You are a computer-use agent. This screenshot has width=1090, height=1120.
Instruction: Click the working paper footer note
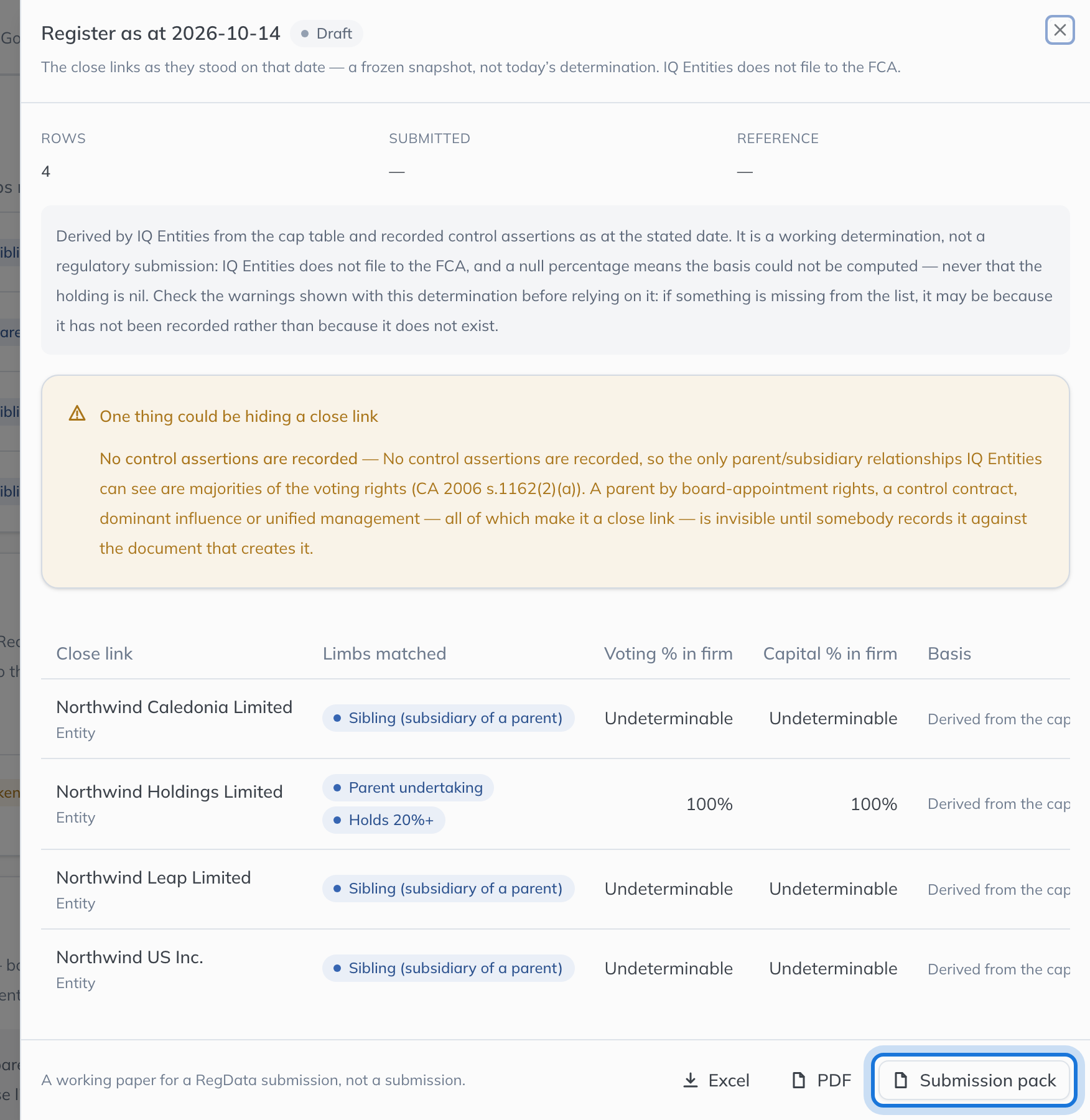pyautogui.click(x=253, y=1080)
